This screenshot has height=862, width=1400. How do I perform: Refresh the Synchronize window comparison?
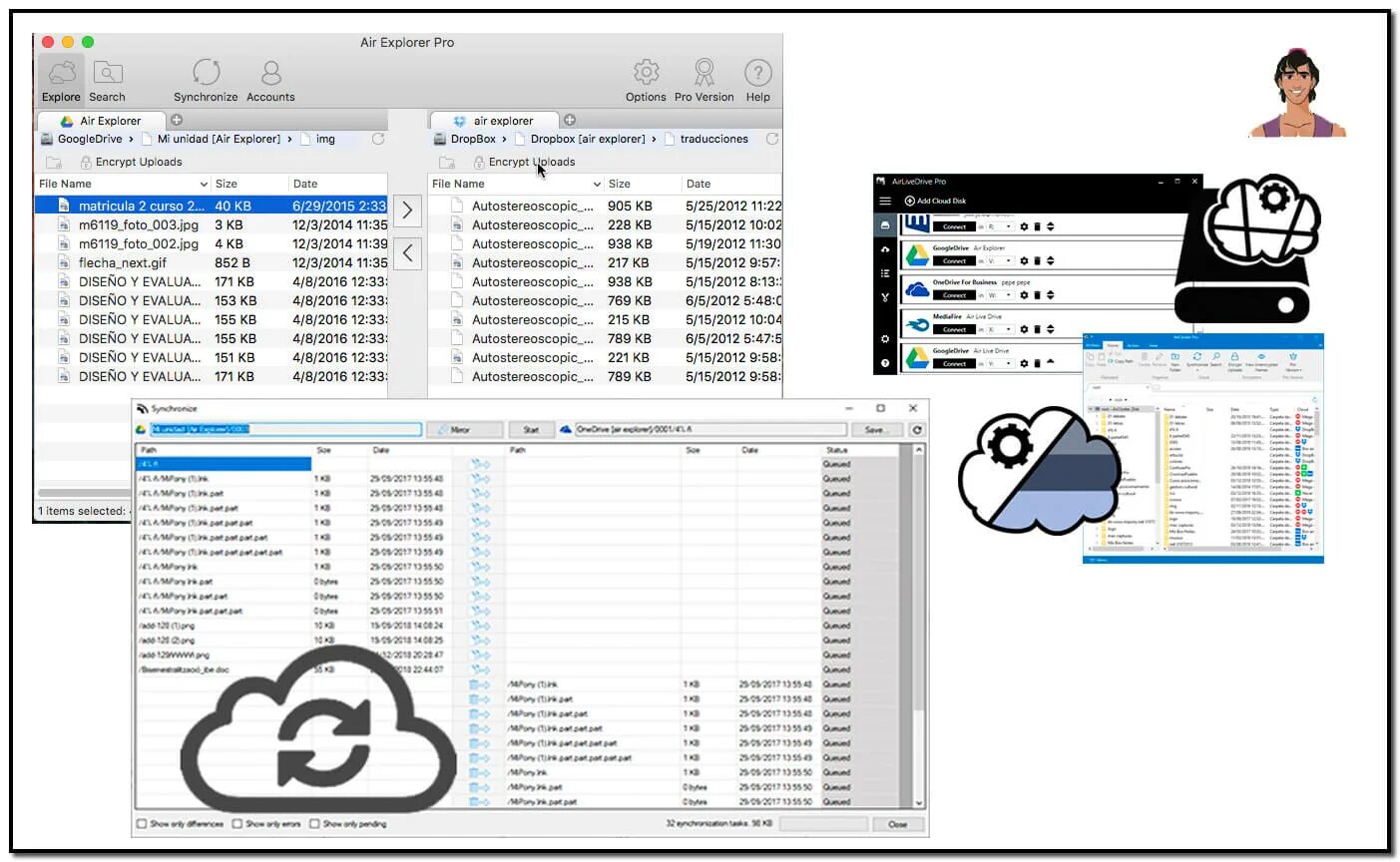click(x=916, y=429)
